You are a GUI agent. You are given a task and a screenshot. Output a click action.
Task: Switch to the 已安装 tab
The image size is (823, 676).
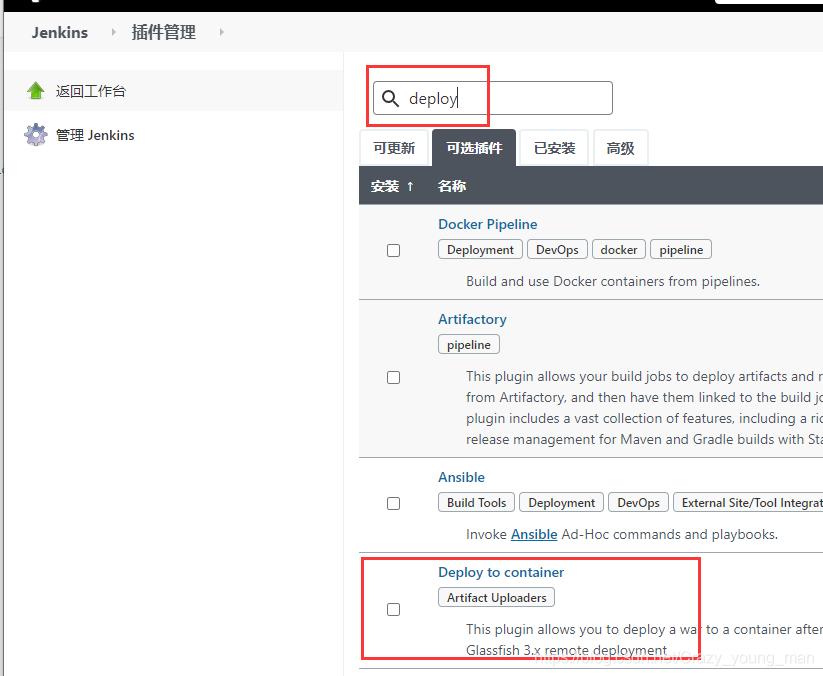pyautogui.click(x=554, y=148)
